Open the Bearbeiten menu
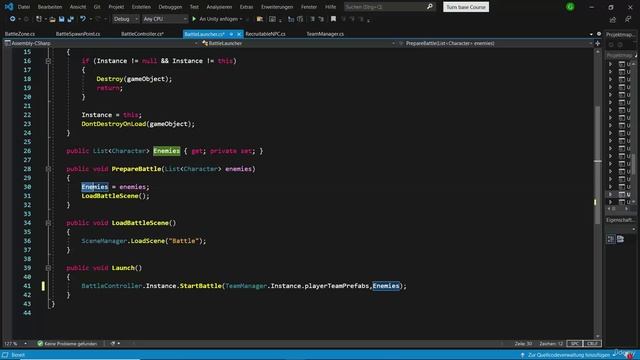Image resolution: width=640 pixels, height=360 pixels. click(x=50, y=7)
